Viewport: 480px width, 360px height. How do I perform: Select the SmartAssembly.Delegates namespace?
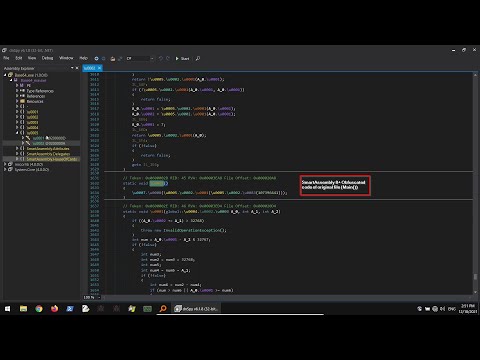click(48, 154)
